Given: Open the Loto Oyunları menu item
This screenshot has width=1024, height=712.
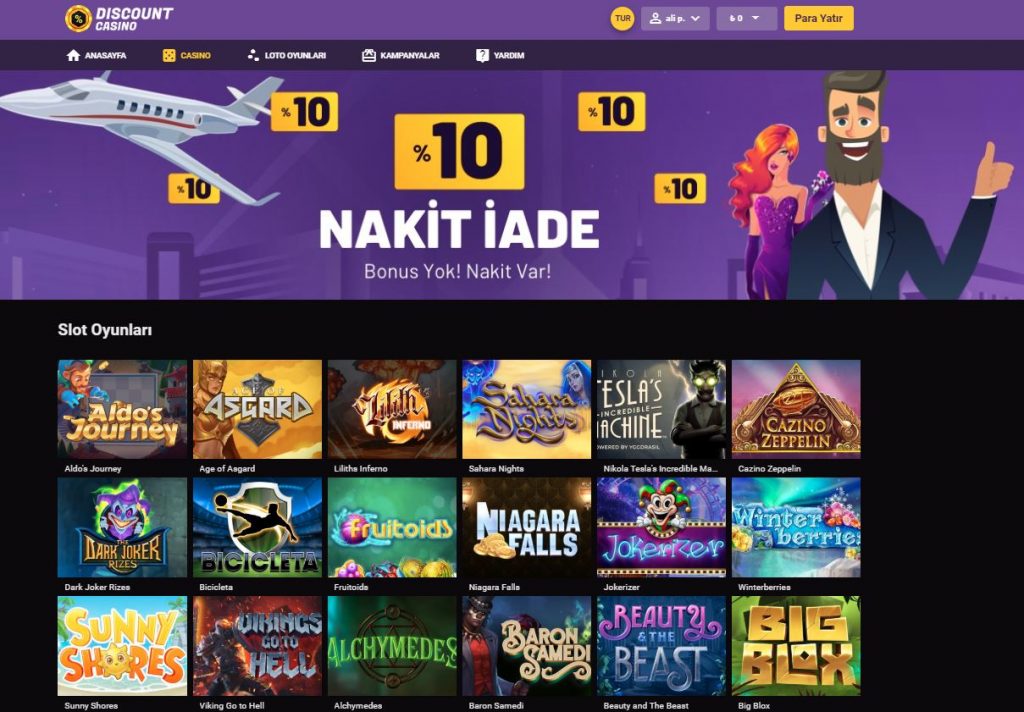Looking at the screenshot, I should click(x=287, y=56).
